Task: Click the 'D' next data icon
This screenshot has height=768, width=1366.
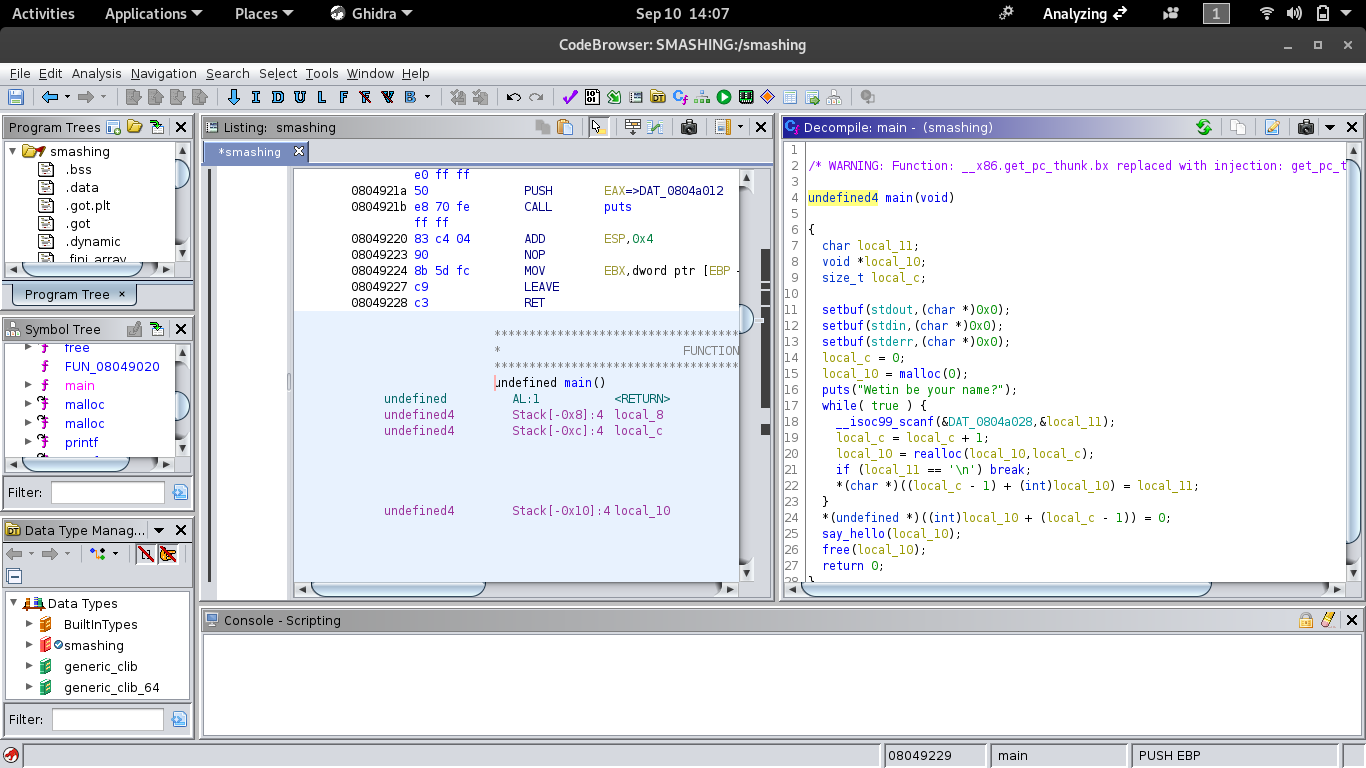Action: [x=277, y=97]
